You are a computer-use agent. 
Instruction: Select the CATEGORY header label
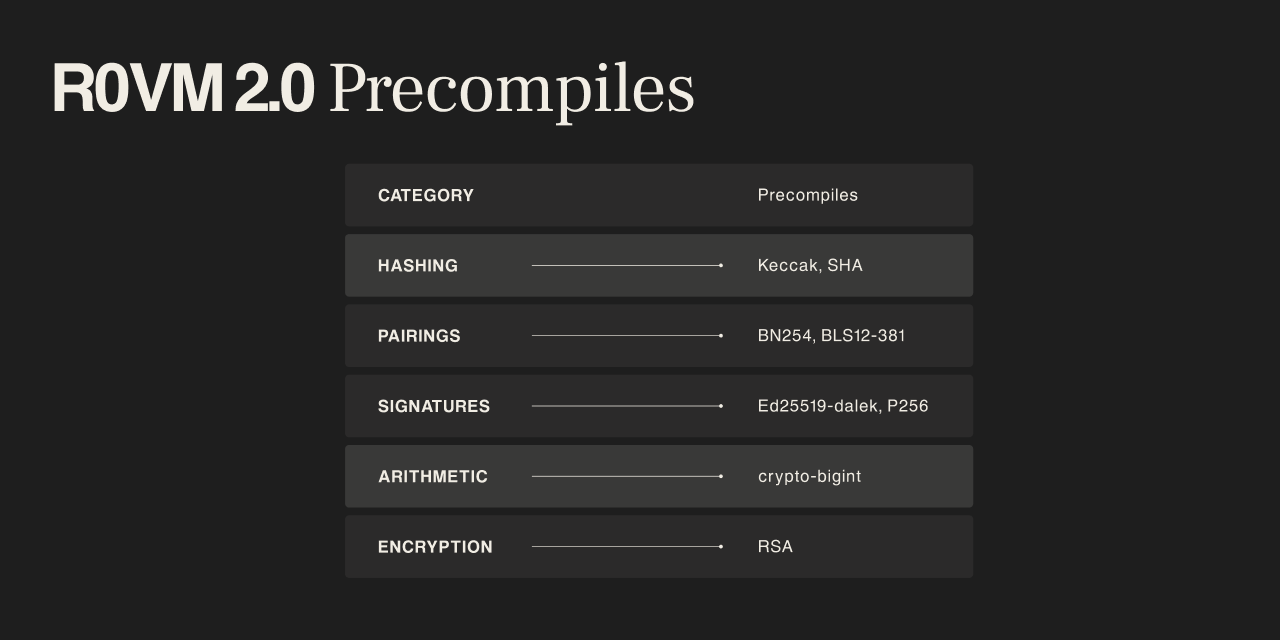click(x=426, y=195)
